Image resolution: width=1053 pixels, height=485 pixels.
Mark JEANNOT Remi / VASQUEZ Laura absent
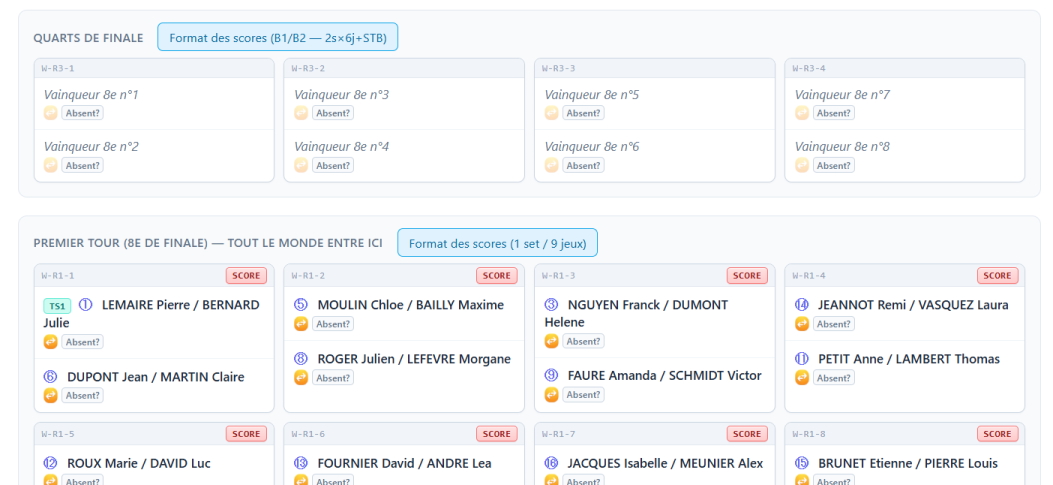click(834, 324)
